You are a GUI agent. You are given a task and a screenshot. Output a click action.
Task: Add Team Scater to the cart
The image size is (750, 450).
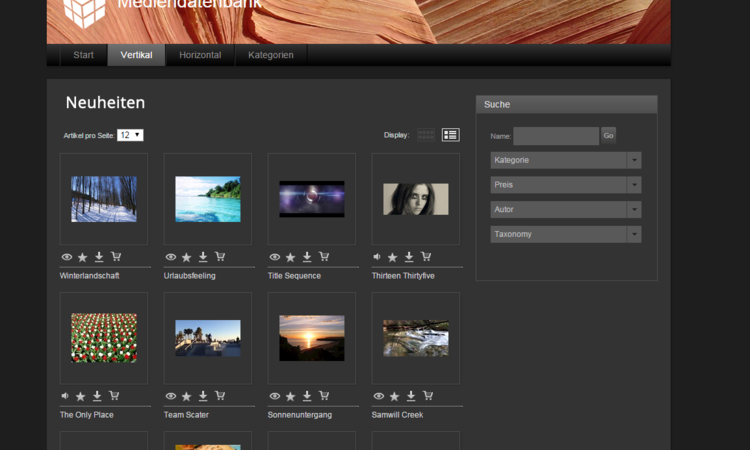[x=220, y=395]
